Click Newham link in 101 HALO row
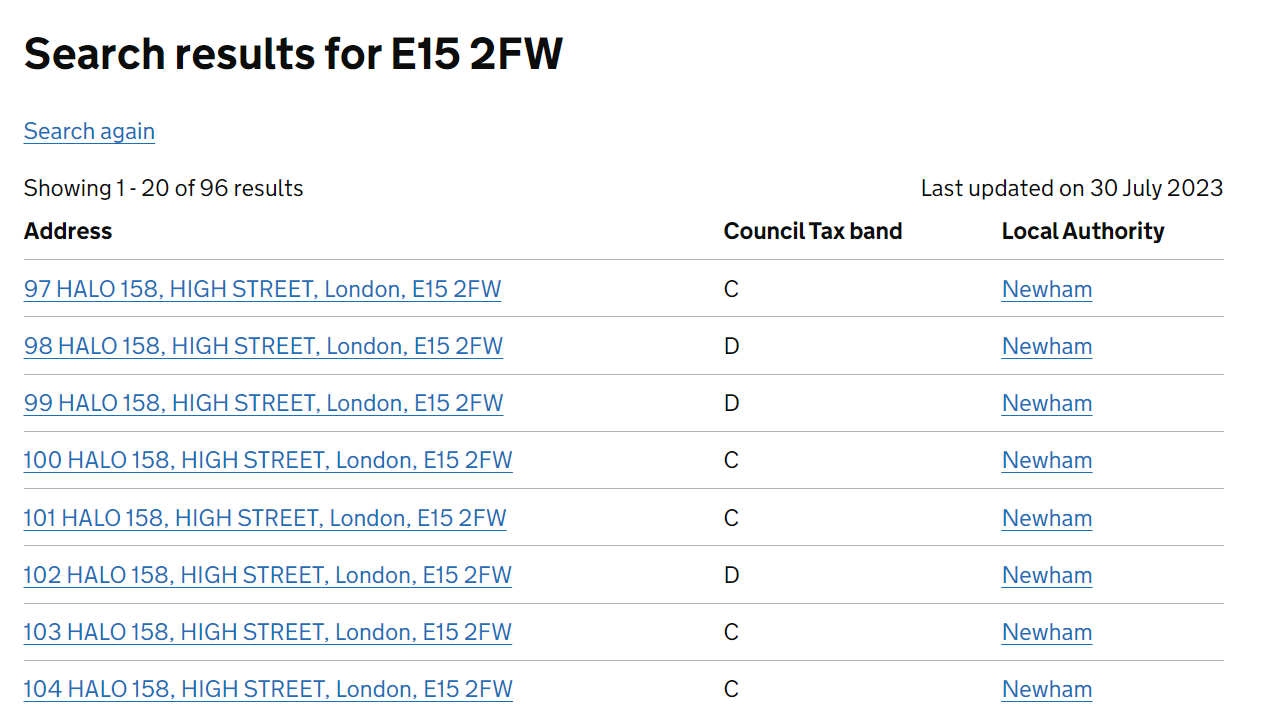 tap(1047, 518)
